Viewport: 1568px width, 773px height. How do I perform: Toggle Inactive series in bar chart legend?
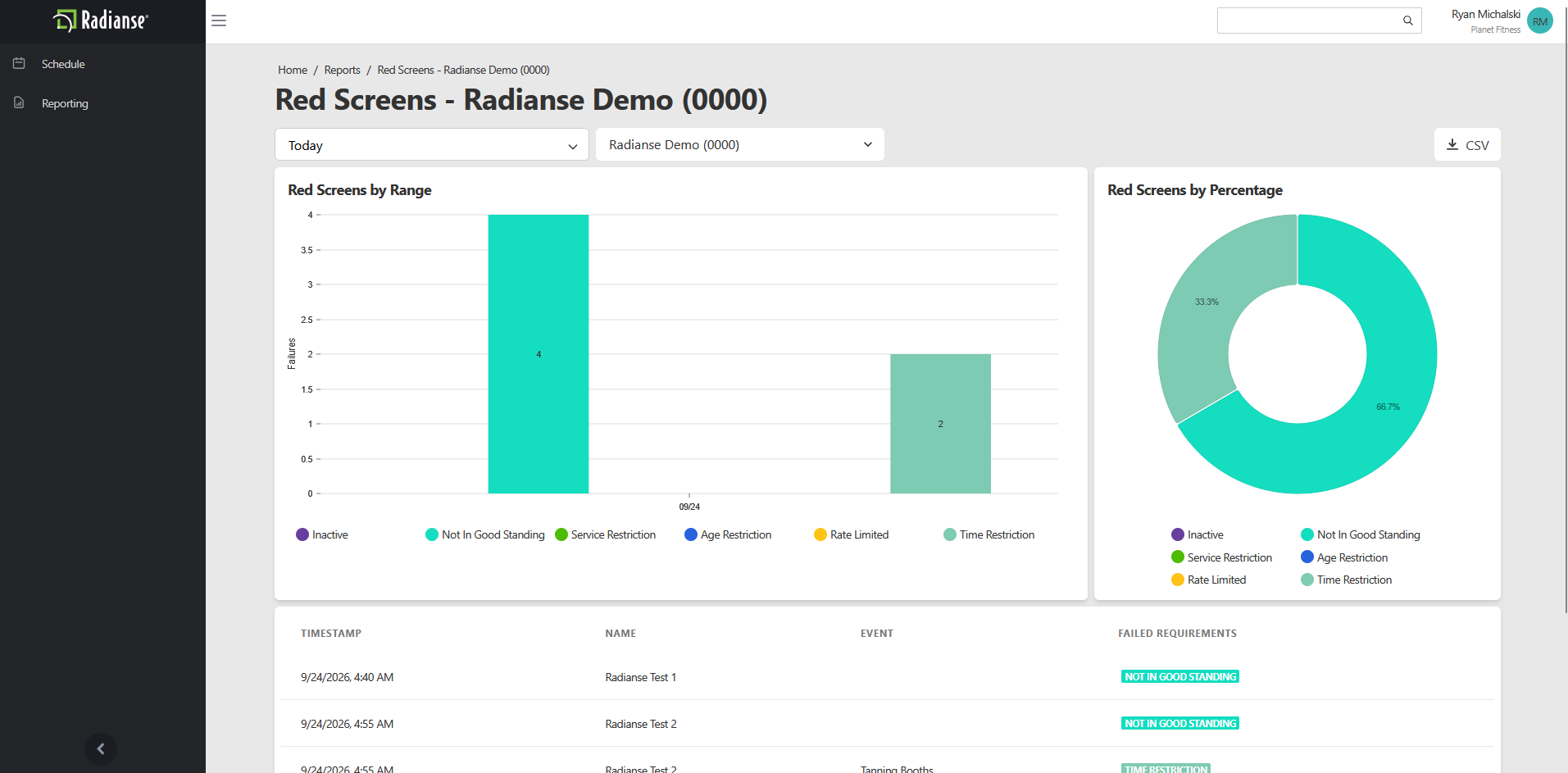coord(322,534)
